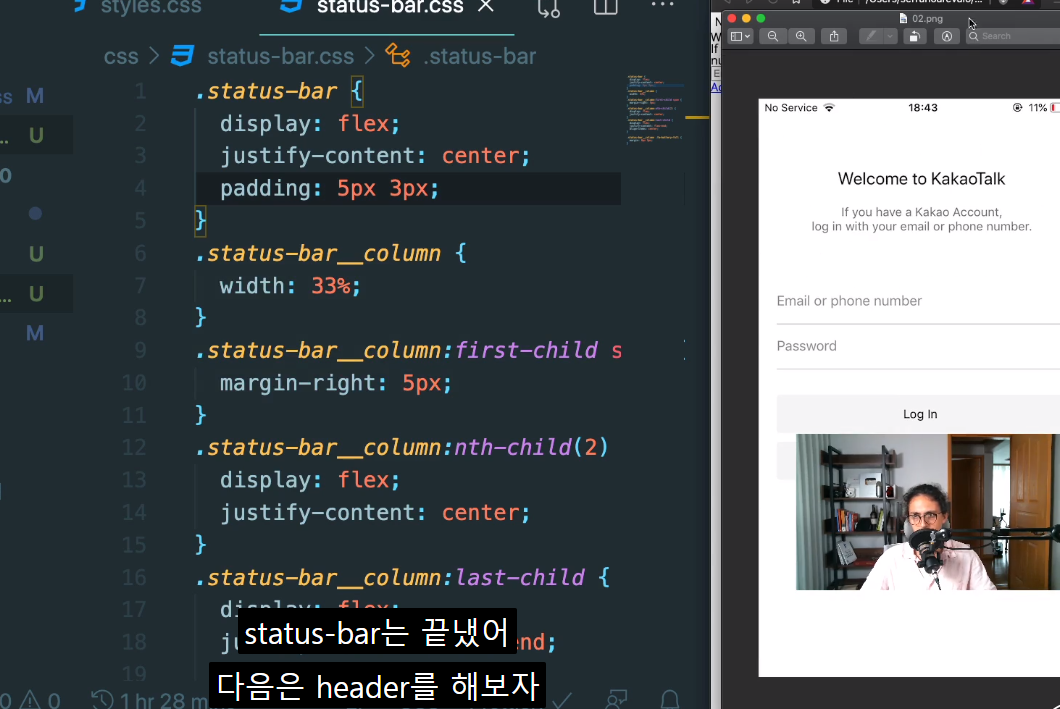Split the editor with the split icon

605,7
